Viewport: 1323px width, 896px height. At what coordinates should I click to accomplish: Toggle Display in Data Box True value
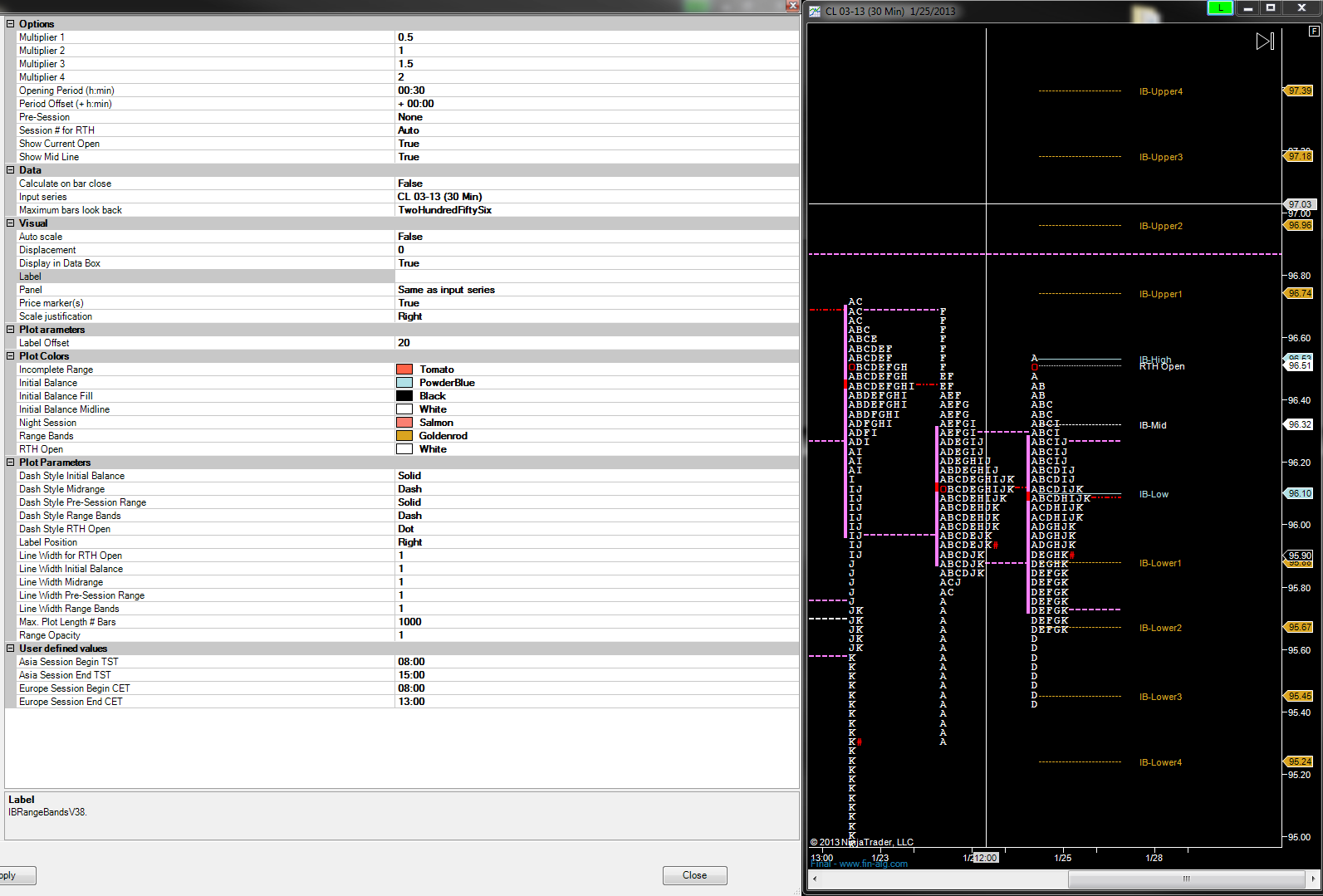(x=596, y=263)
